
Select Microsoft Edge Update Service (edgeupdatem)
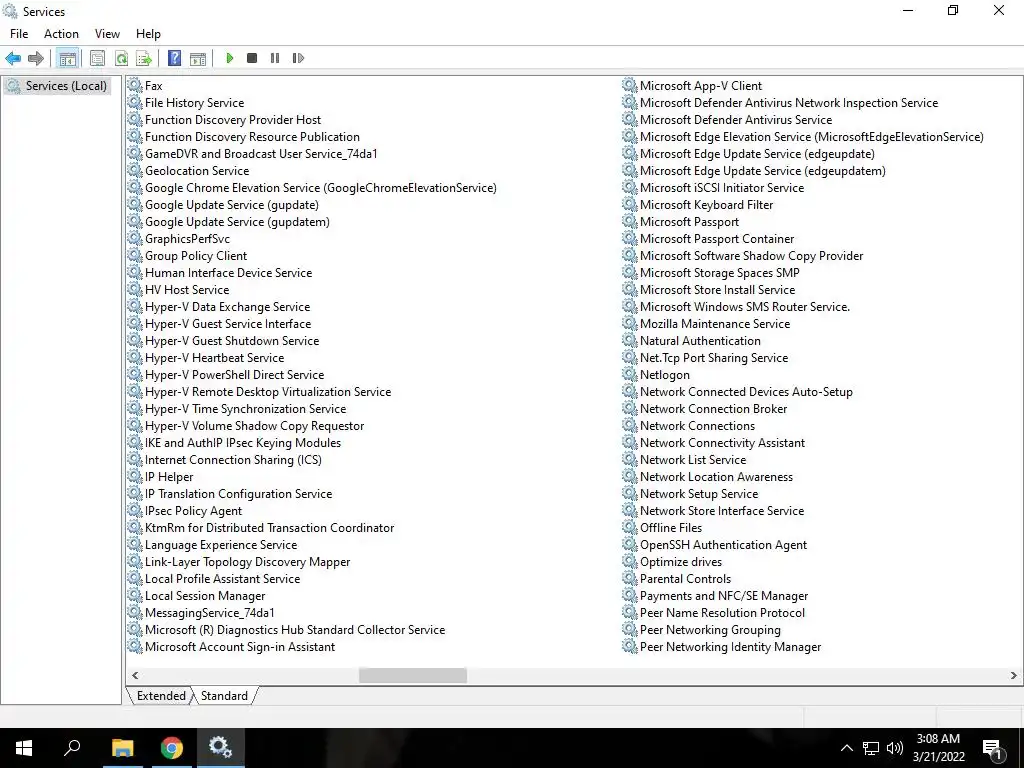coord(763,170)
